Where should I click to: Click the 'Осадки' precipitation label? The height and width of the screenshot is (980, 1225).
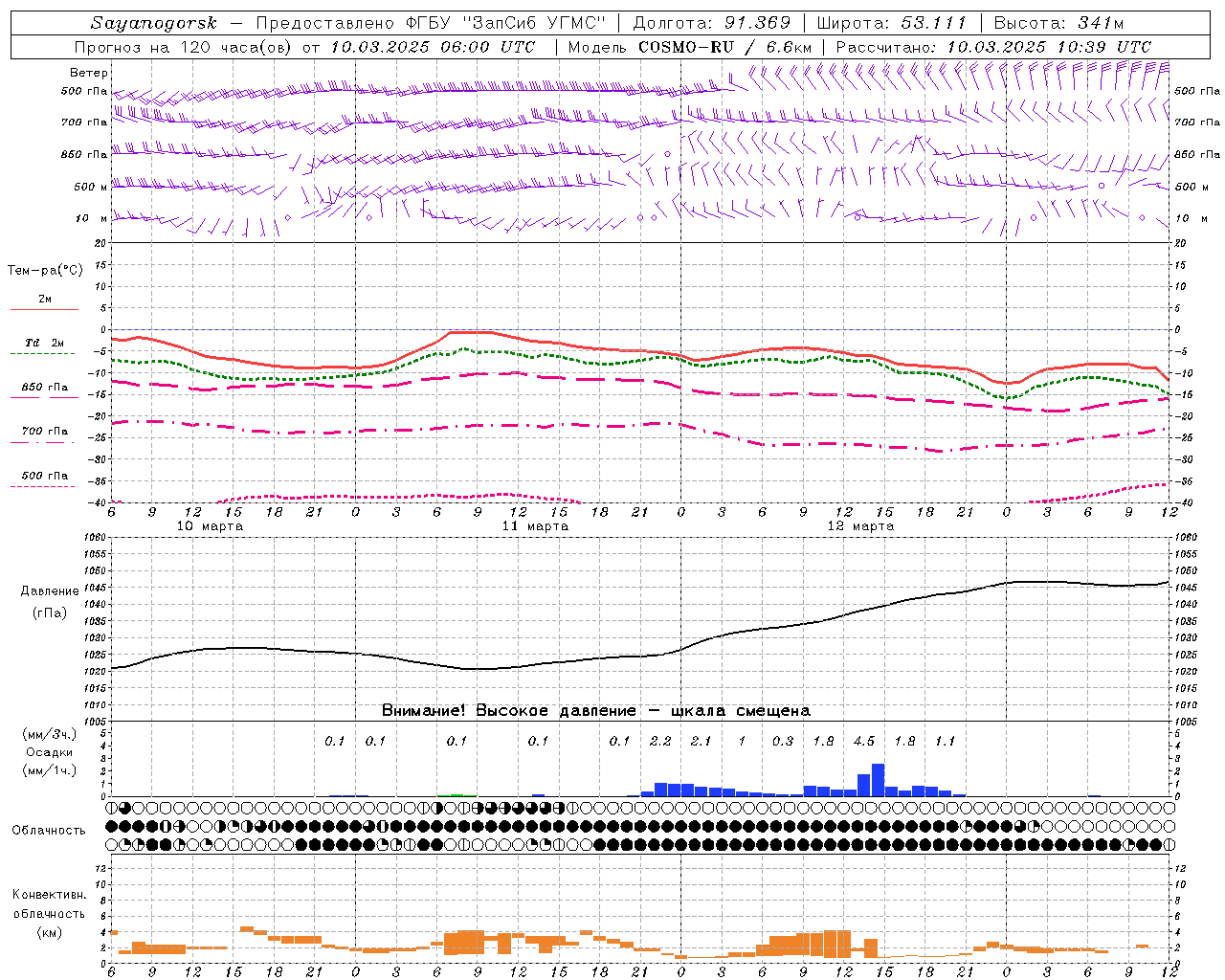50,752
